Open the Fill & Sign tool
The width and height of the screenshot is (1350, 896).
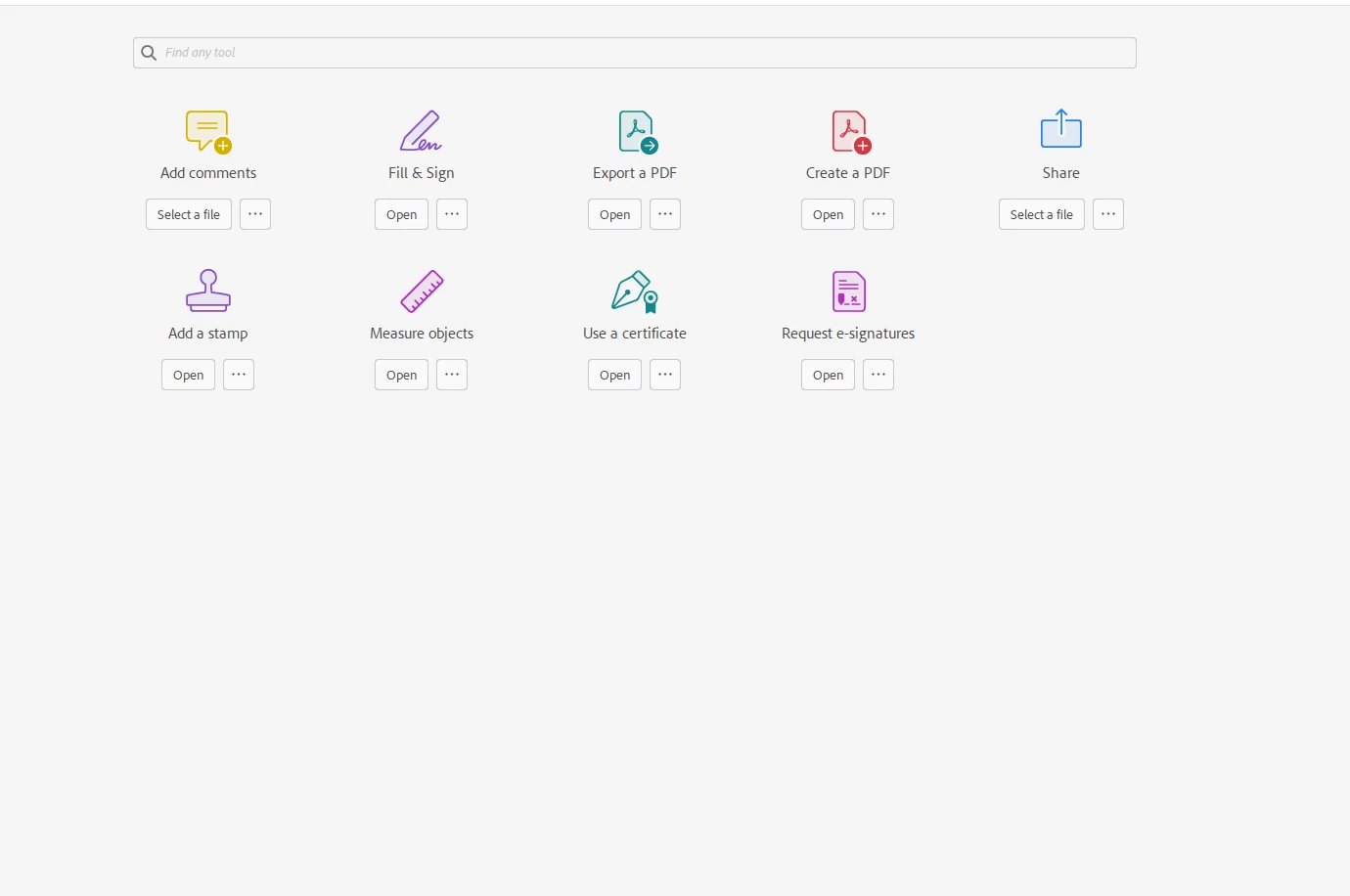(401, 214)
